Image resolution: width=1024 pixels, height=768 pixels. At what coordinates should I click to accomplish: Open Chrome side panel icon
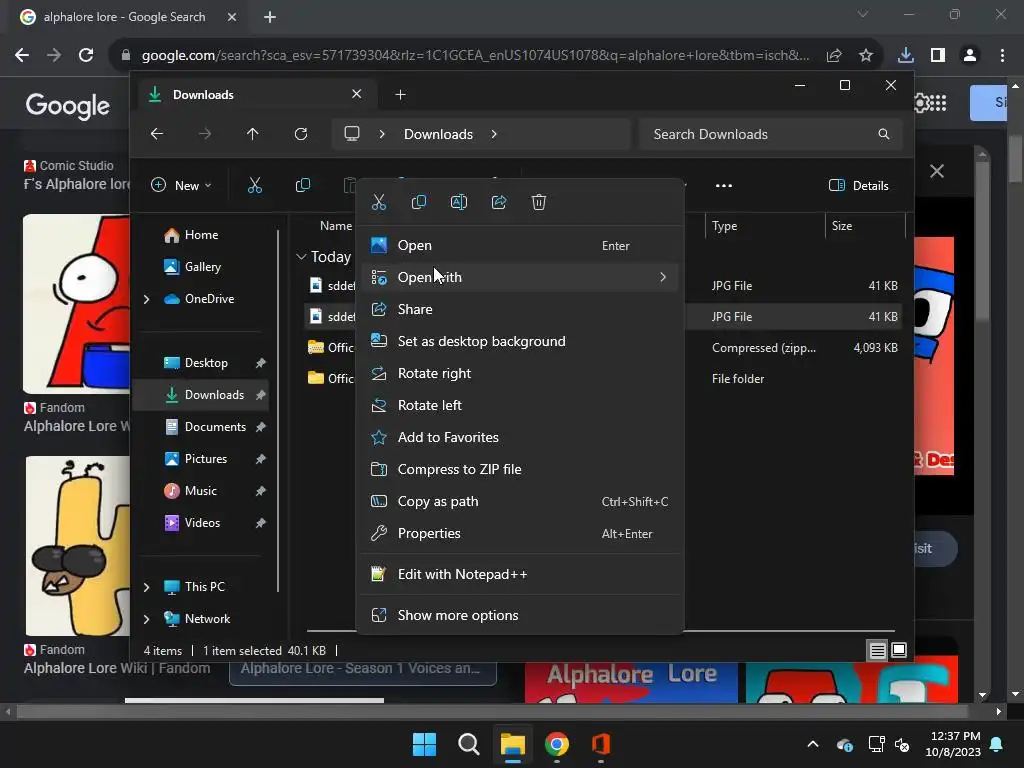point(938,56)
